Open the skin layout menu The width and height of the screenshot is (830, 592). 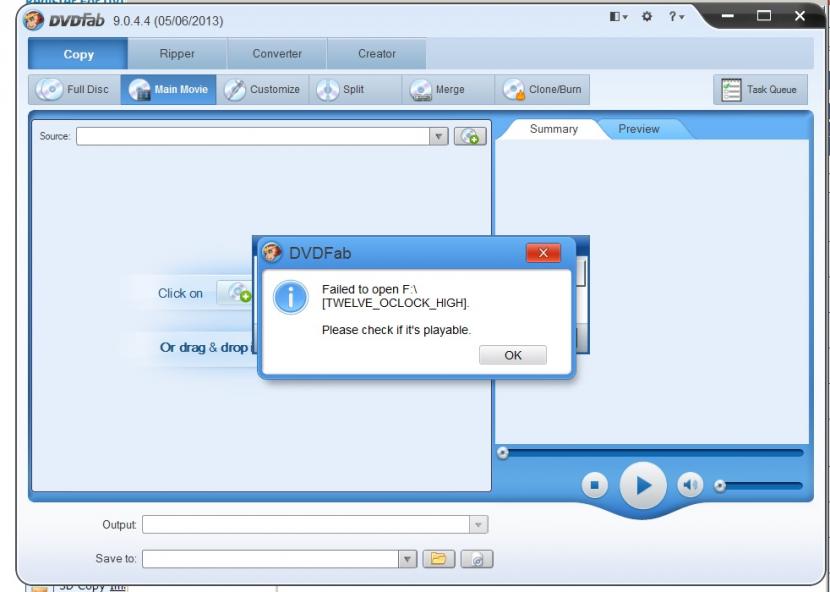pos(618,16)
